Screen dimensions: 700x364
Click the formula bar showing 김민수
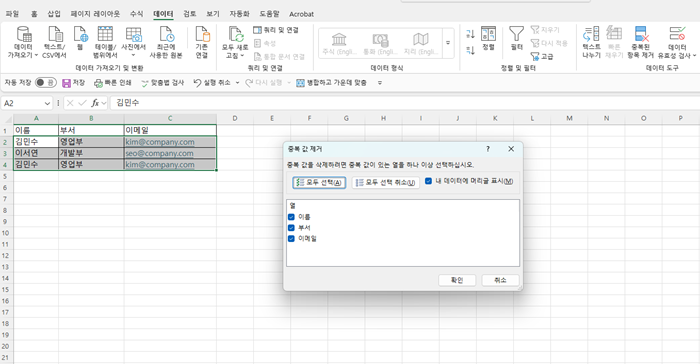[x=404, y=103]
